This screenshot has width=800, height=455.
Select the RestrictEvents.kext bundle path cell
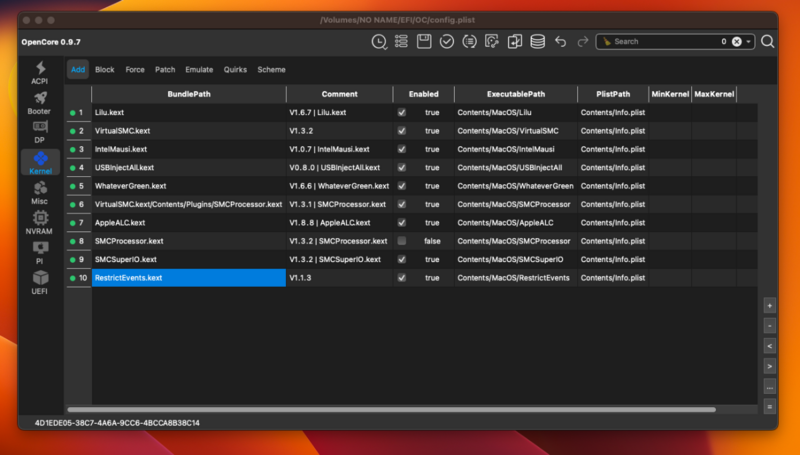point(189,277)
